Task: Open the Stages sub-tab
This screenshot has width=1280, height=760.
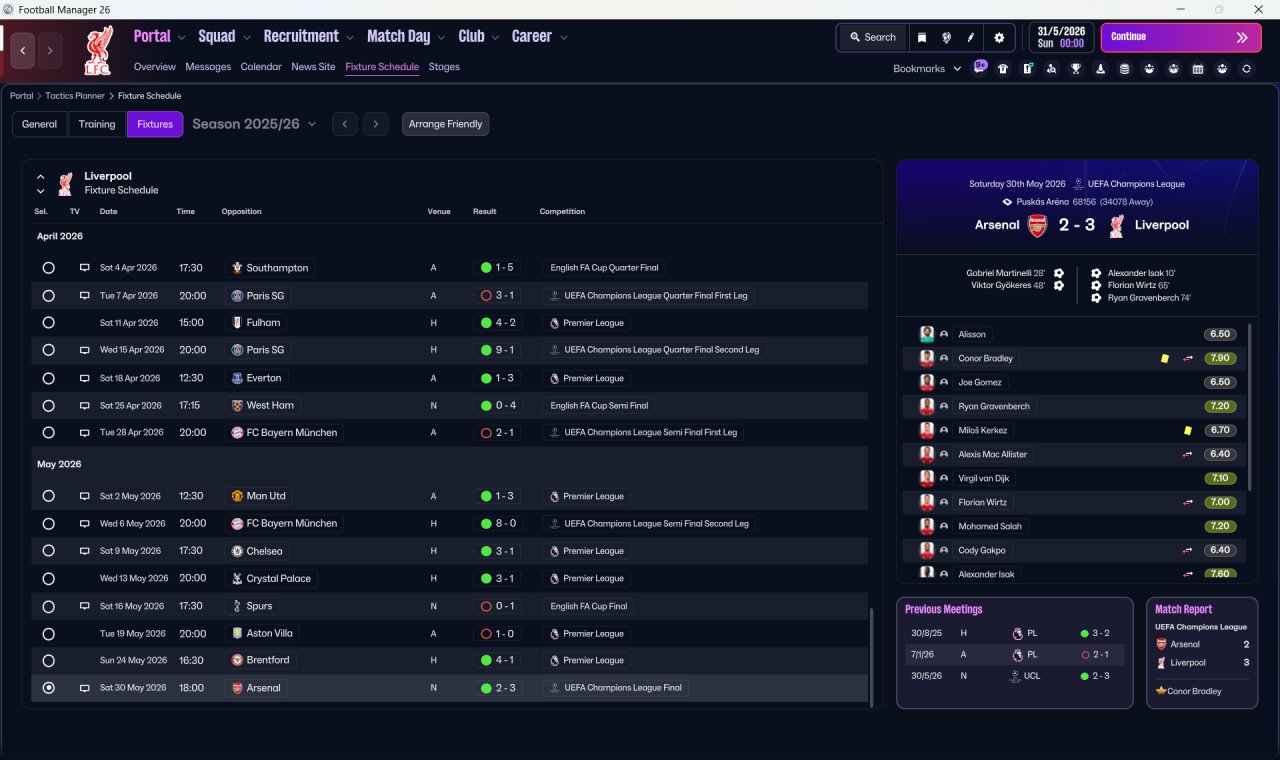Action: click(444, 67)
